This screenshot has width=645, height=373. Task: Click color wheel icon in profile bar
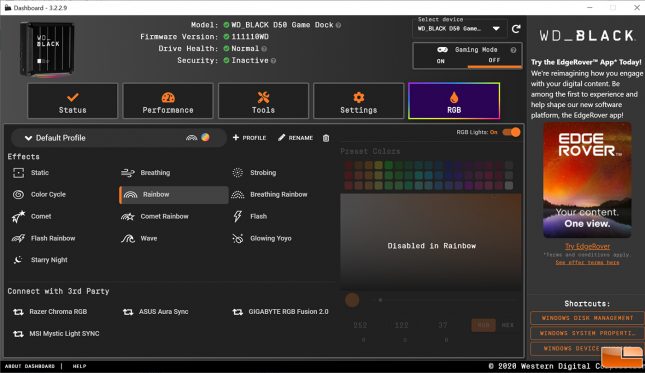click(205, 137)
